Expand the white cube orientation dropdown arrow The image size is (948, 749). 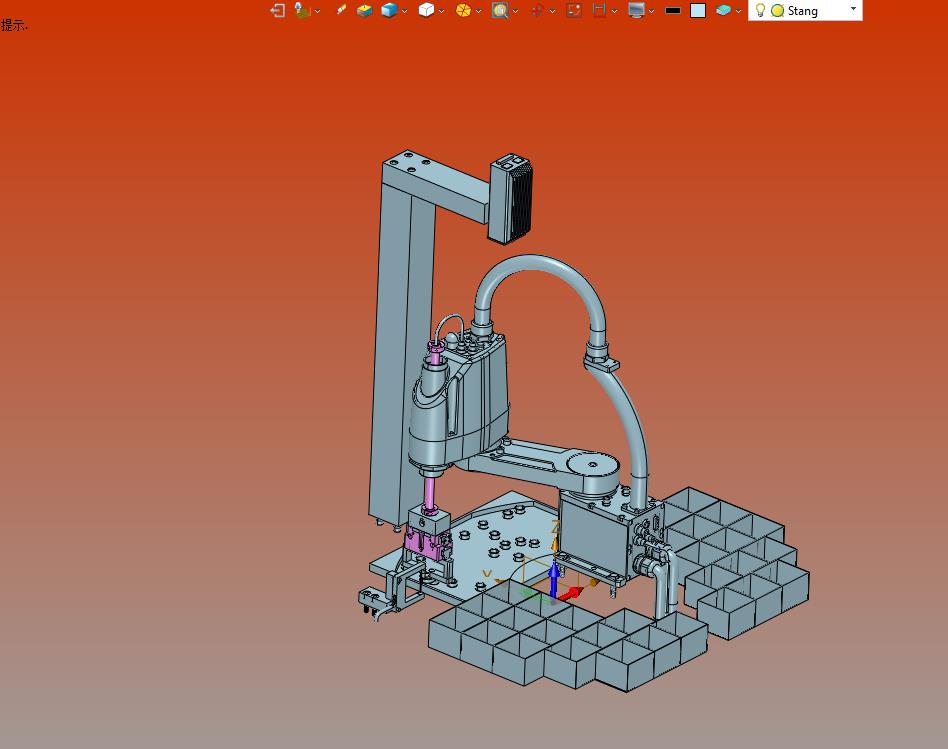(441, 11)
